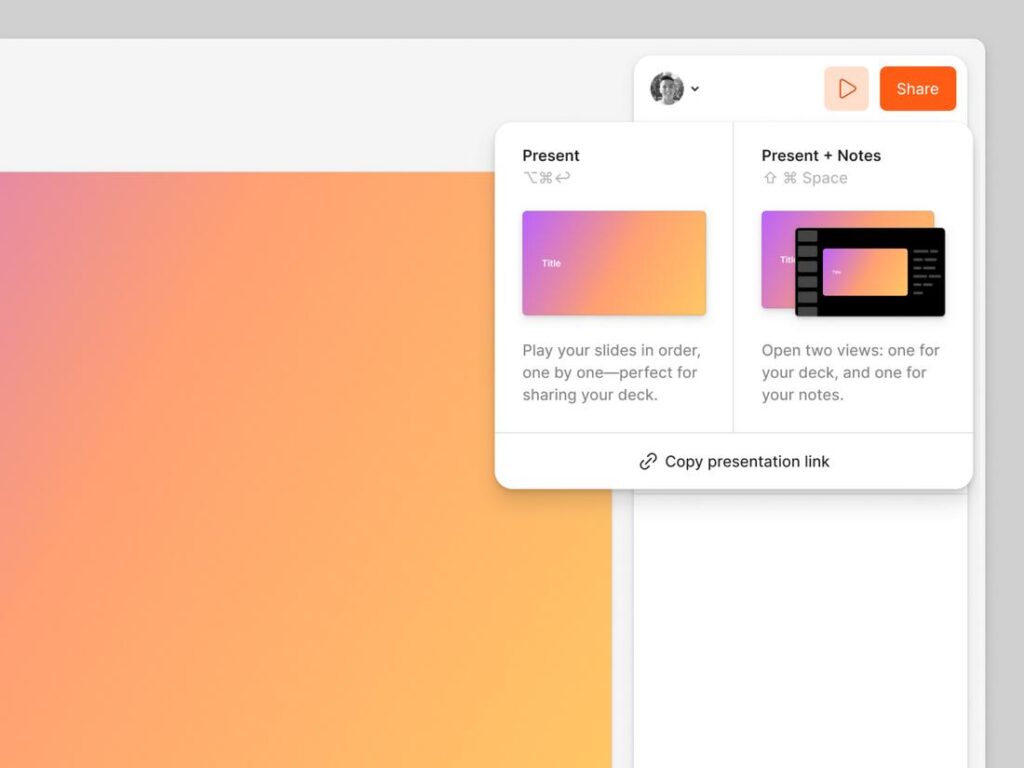
Task: Click the Title label on the slide preview
Action: click(x=550, y=263)
